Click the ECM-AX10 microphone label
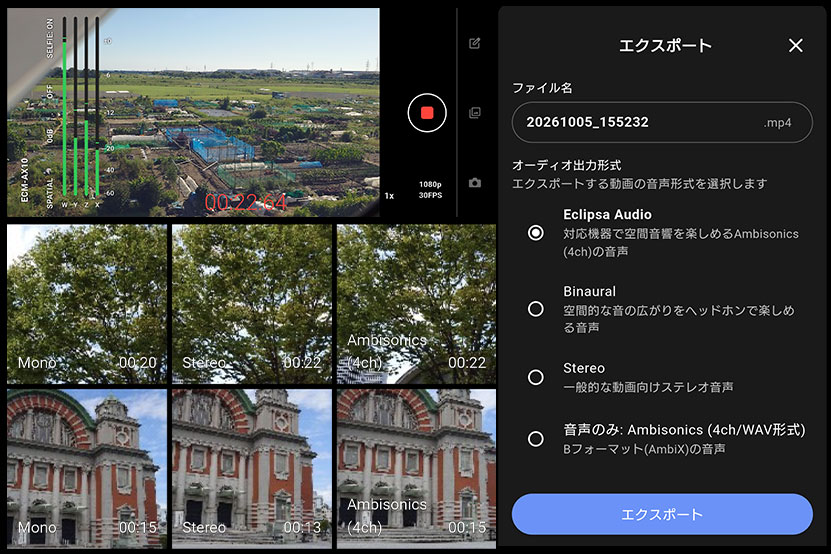This screenshot has height=554, width=831. (24, 180)
